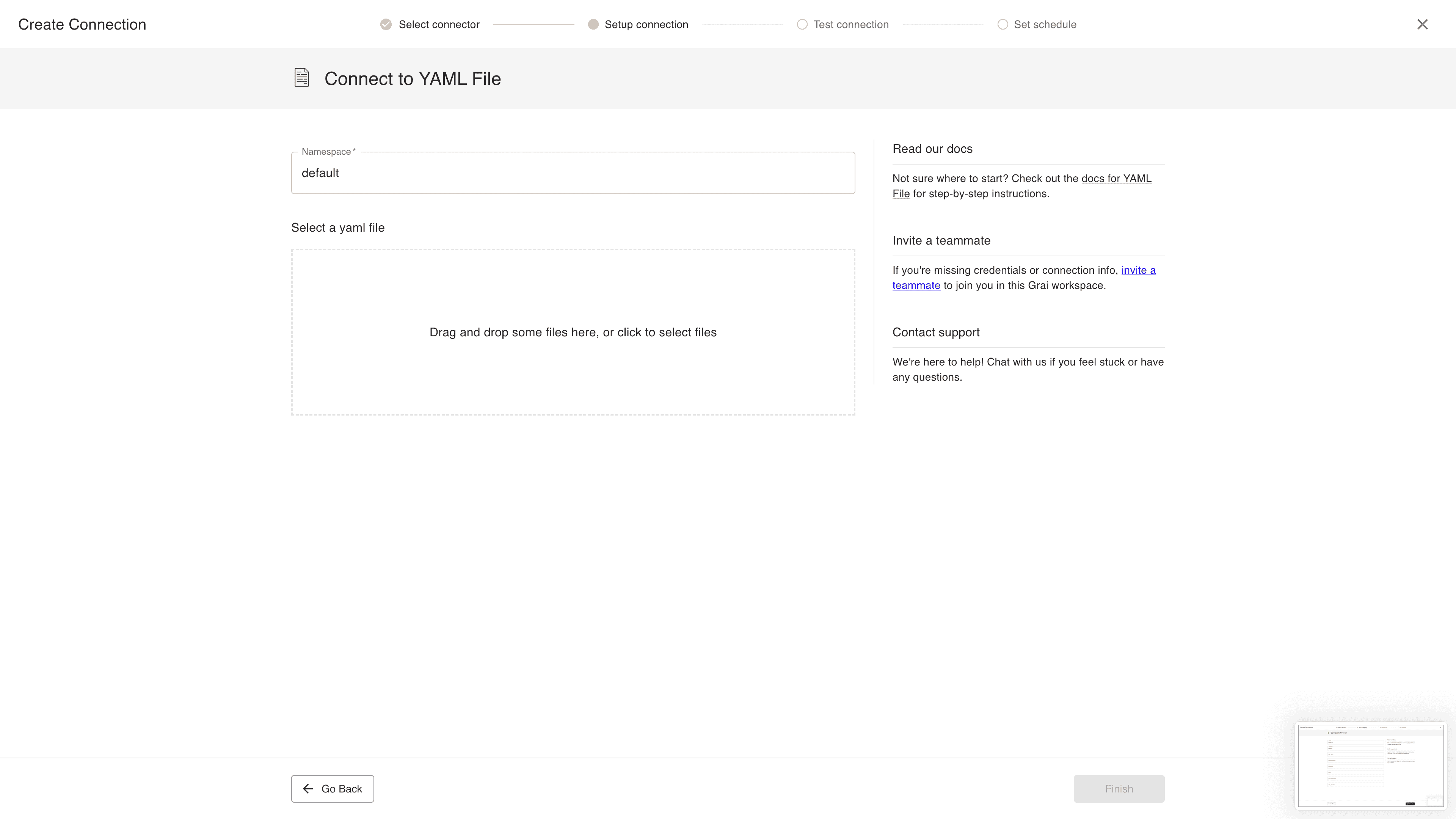Click the close X to exit Create Connection

click(x=1423, y=24)
